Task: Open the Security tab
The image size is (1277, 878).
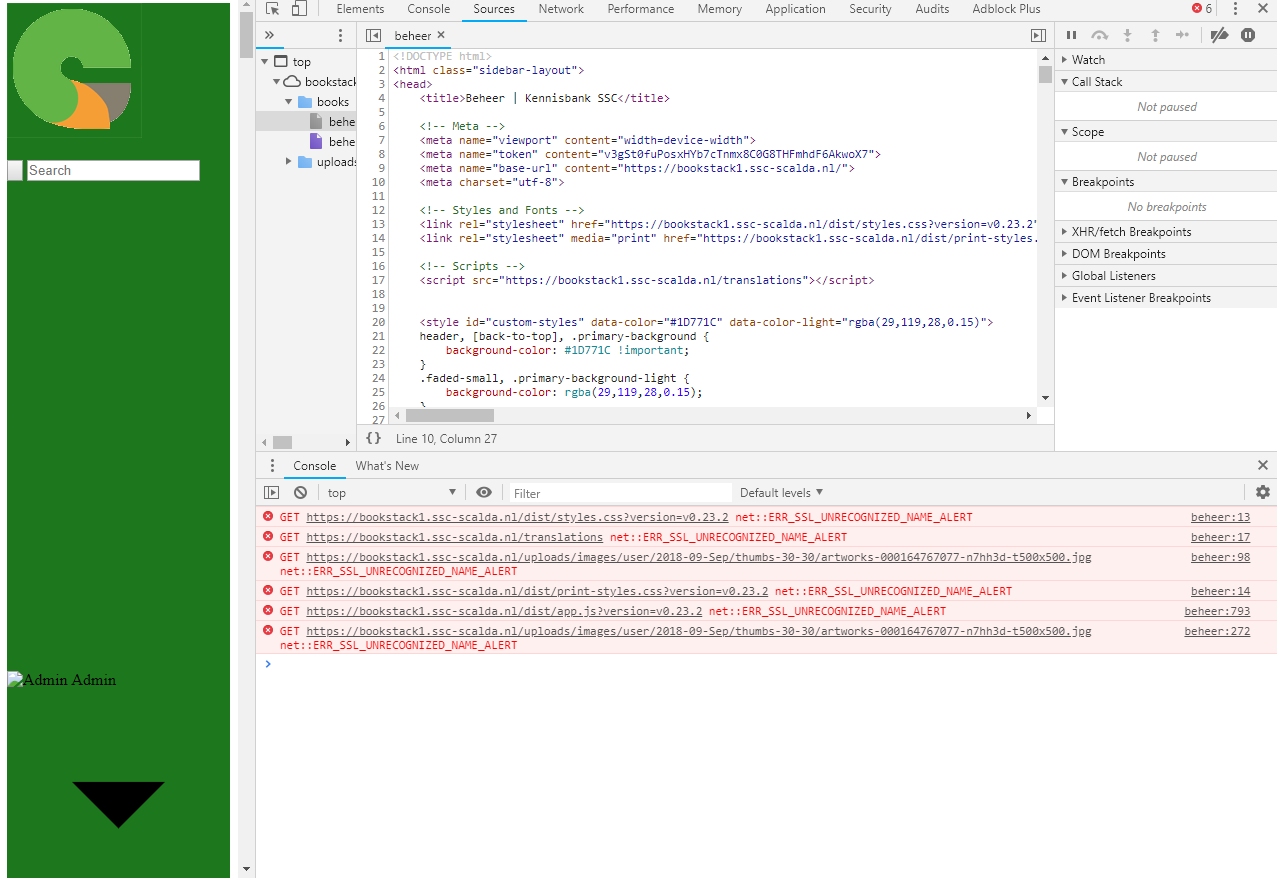Action: [x=870, y=9]
